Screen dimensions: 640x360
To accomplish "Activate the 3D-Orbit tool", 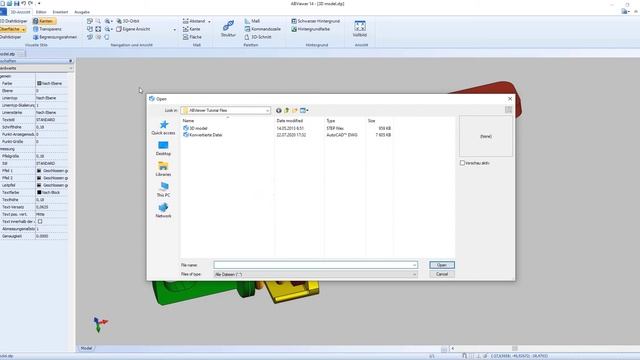I will [128, 21].
